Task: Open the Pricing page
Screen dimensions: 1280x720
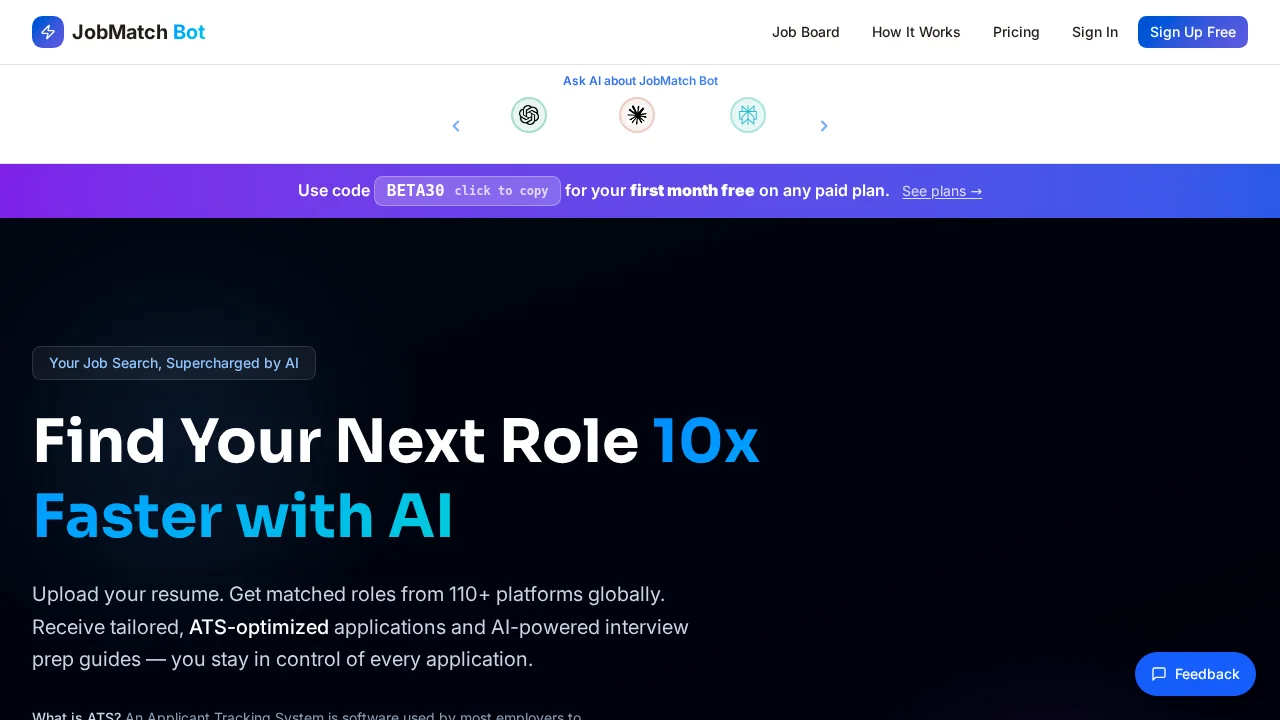Action: click(x=1016, y=32)
